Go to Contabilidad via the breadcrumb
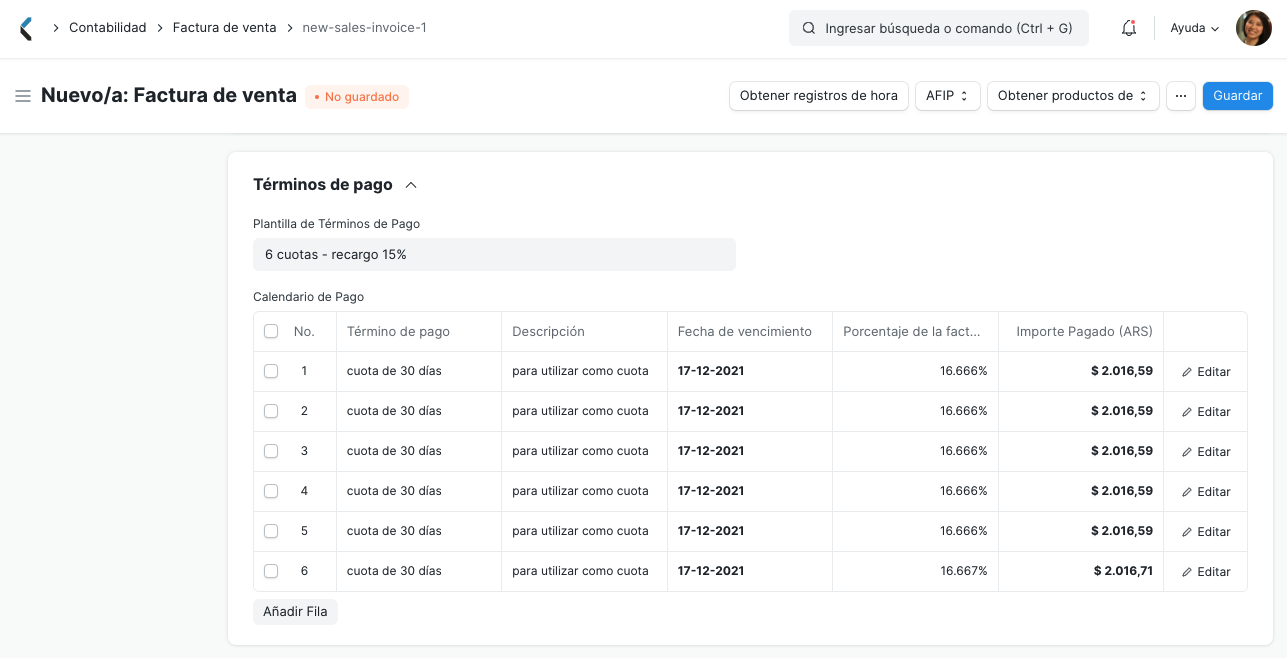Image resolution: width=1287 pixels, height=658 pixels. click(x=105, y=28)
